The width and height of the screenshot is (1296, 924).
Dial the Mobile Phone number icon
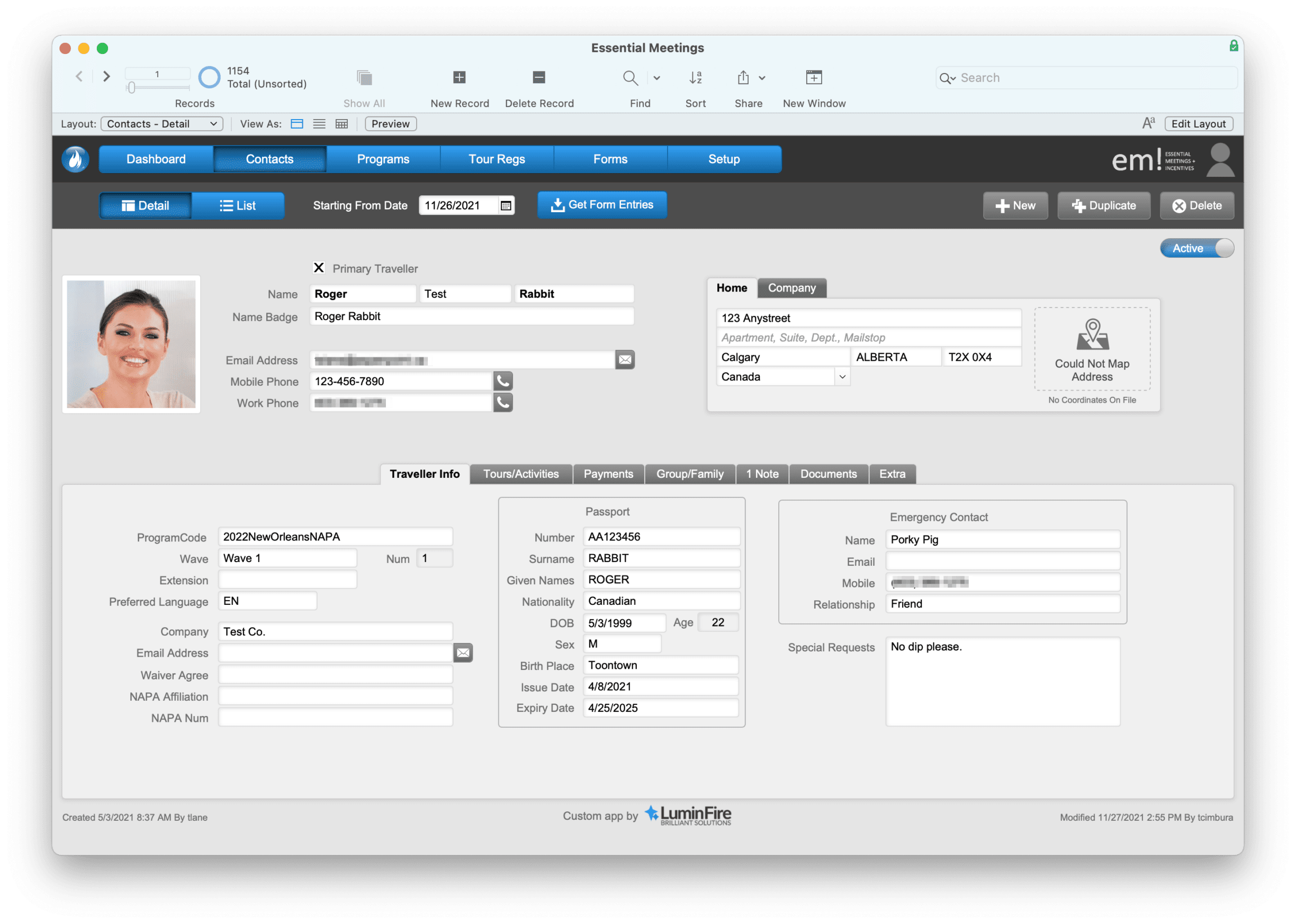[502, 381]
